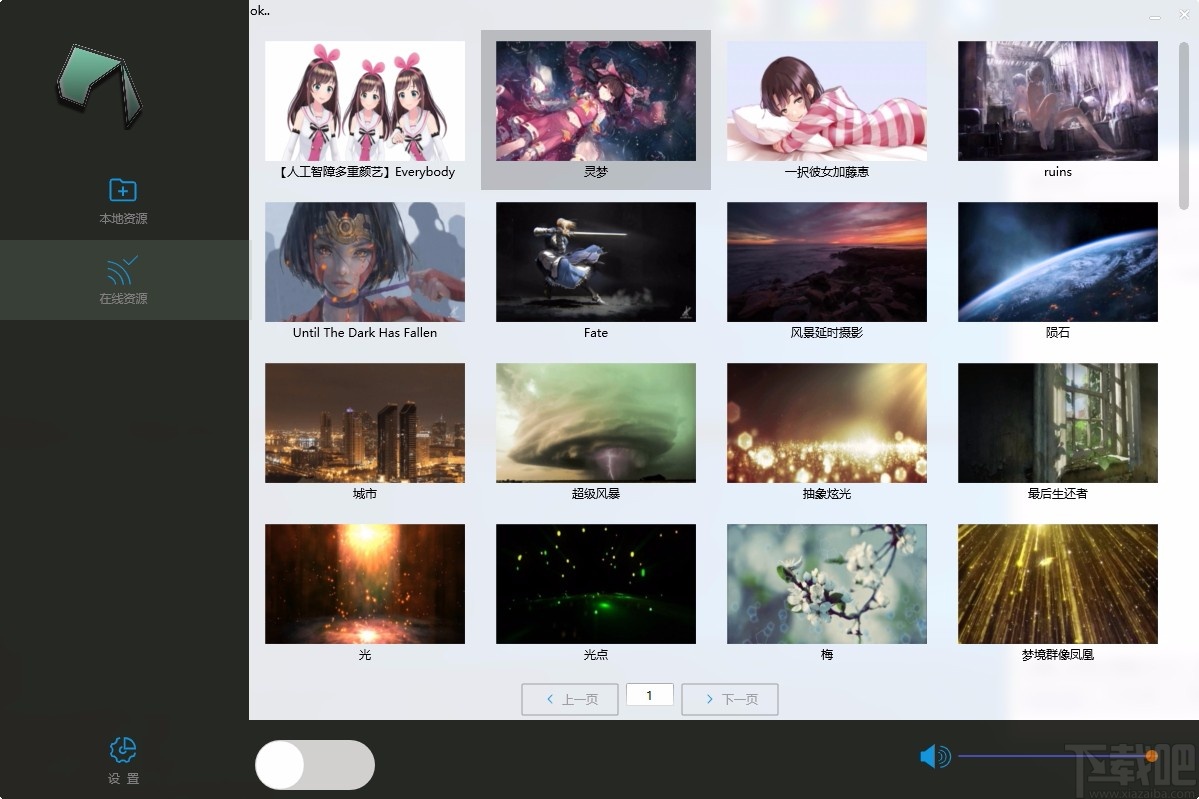1199x799 pixels.
Task: Click the 梅 caption text
Action: pyautogui.click(x=827, y=654)
